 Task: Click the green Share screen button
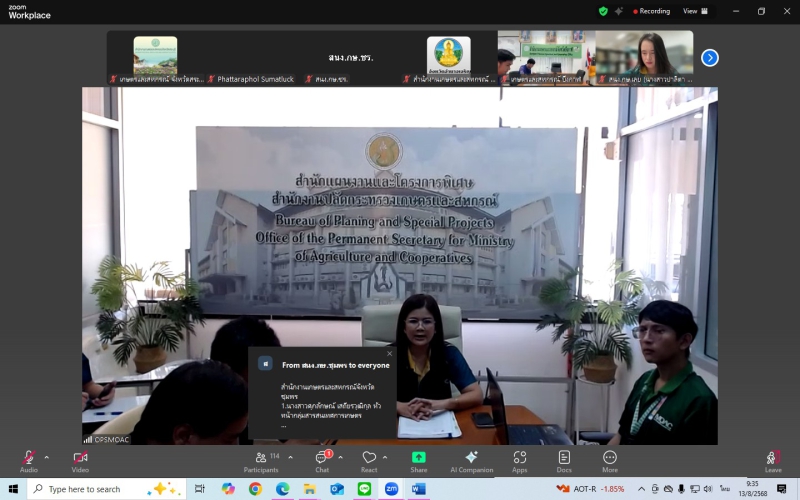click(x=418, y=461)
